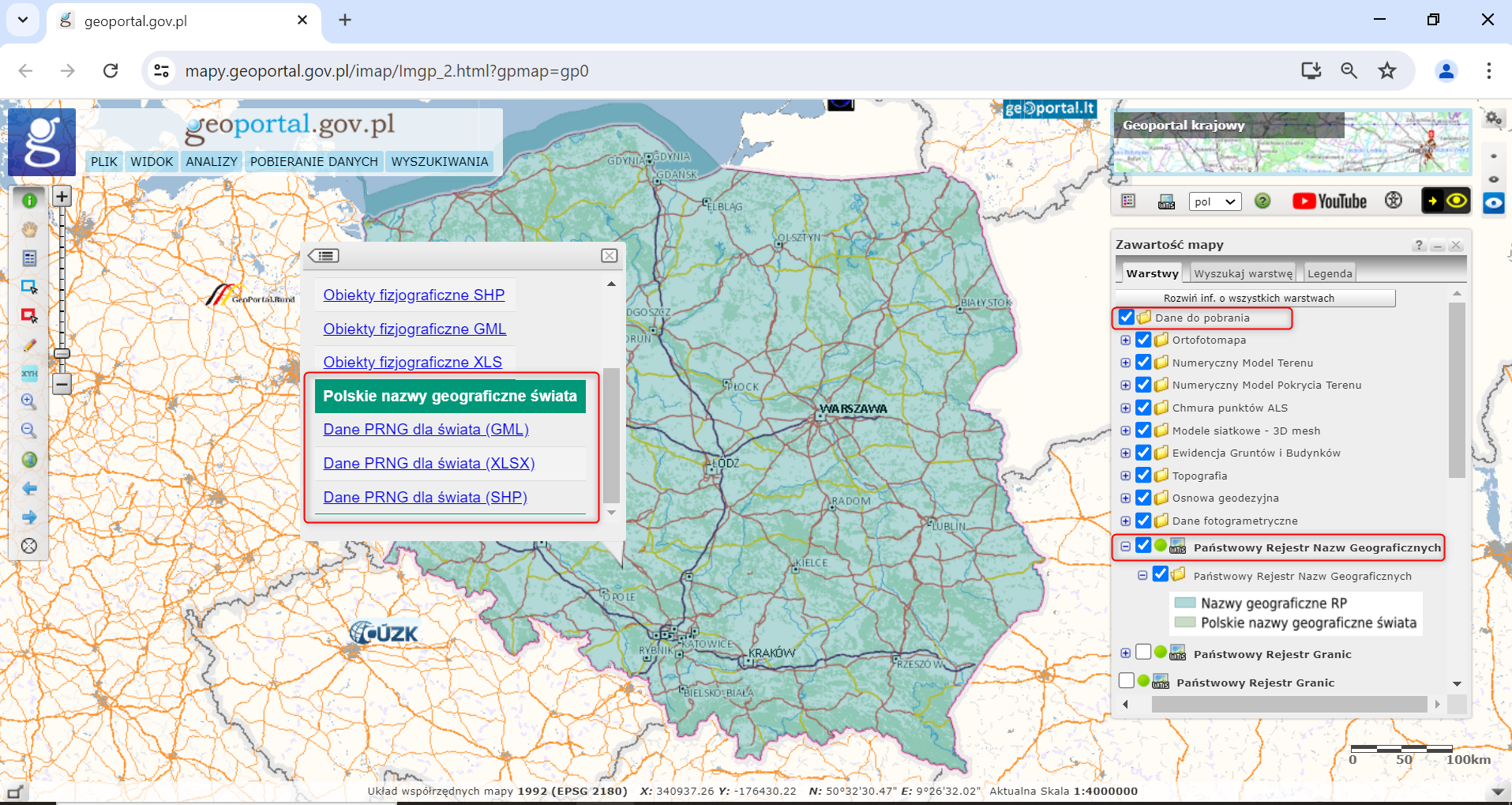The image size is (1512, 805).
Task: Select the pan hand tool
Action: (29, 230)
